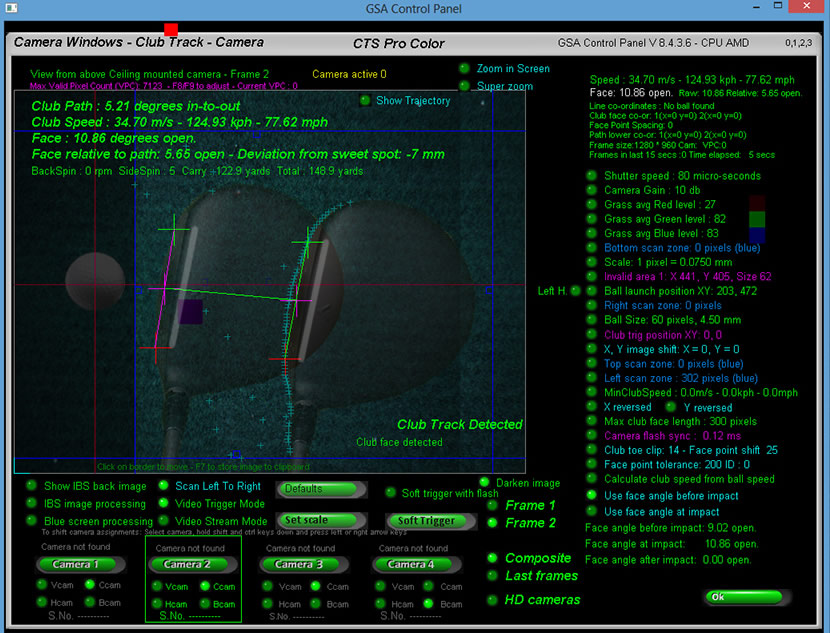This screenshot has width=830, height=633.
Task: Set Camera 1 as Bcam
Action: [89, 602]
